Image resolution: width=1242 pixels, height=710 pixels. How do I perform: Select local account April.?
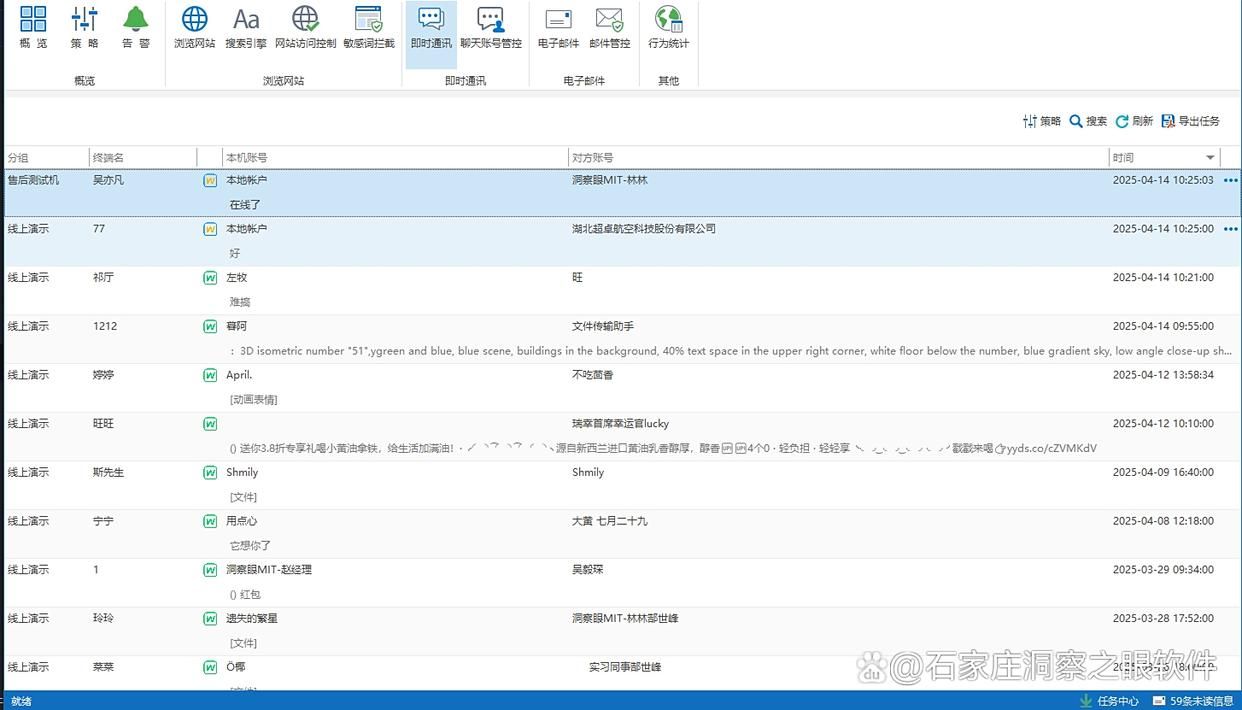(239, 375)
